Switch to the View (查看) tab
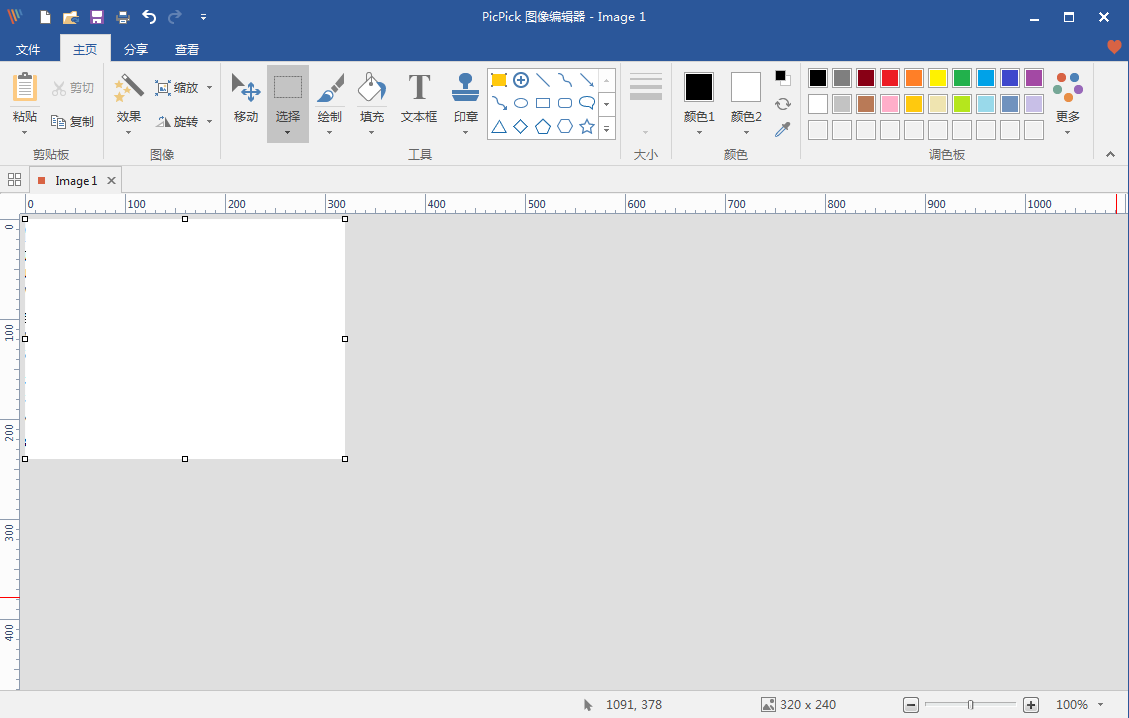The width and height of the screenshot is (1129, 718). click(x=187, y=50)
